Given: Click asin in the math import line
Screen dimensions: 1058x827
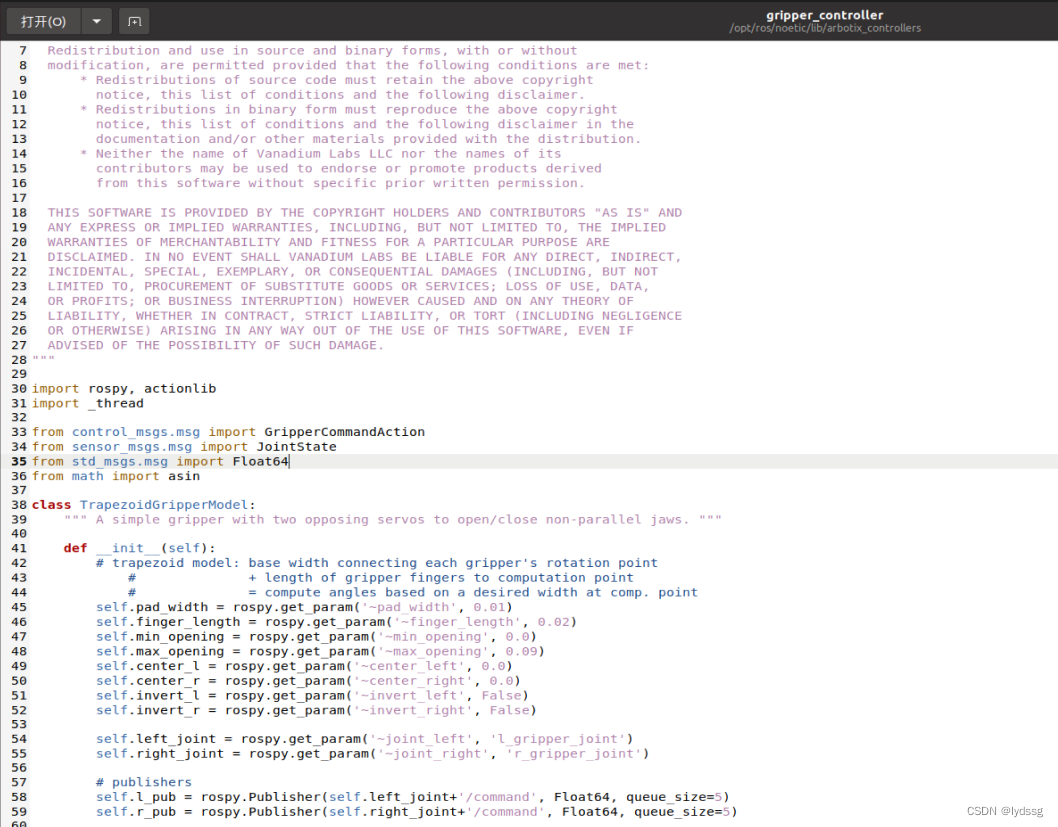Looking at the screenshot, I should [x=183, y=476].
